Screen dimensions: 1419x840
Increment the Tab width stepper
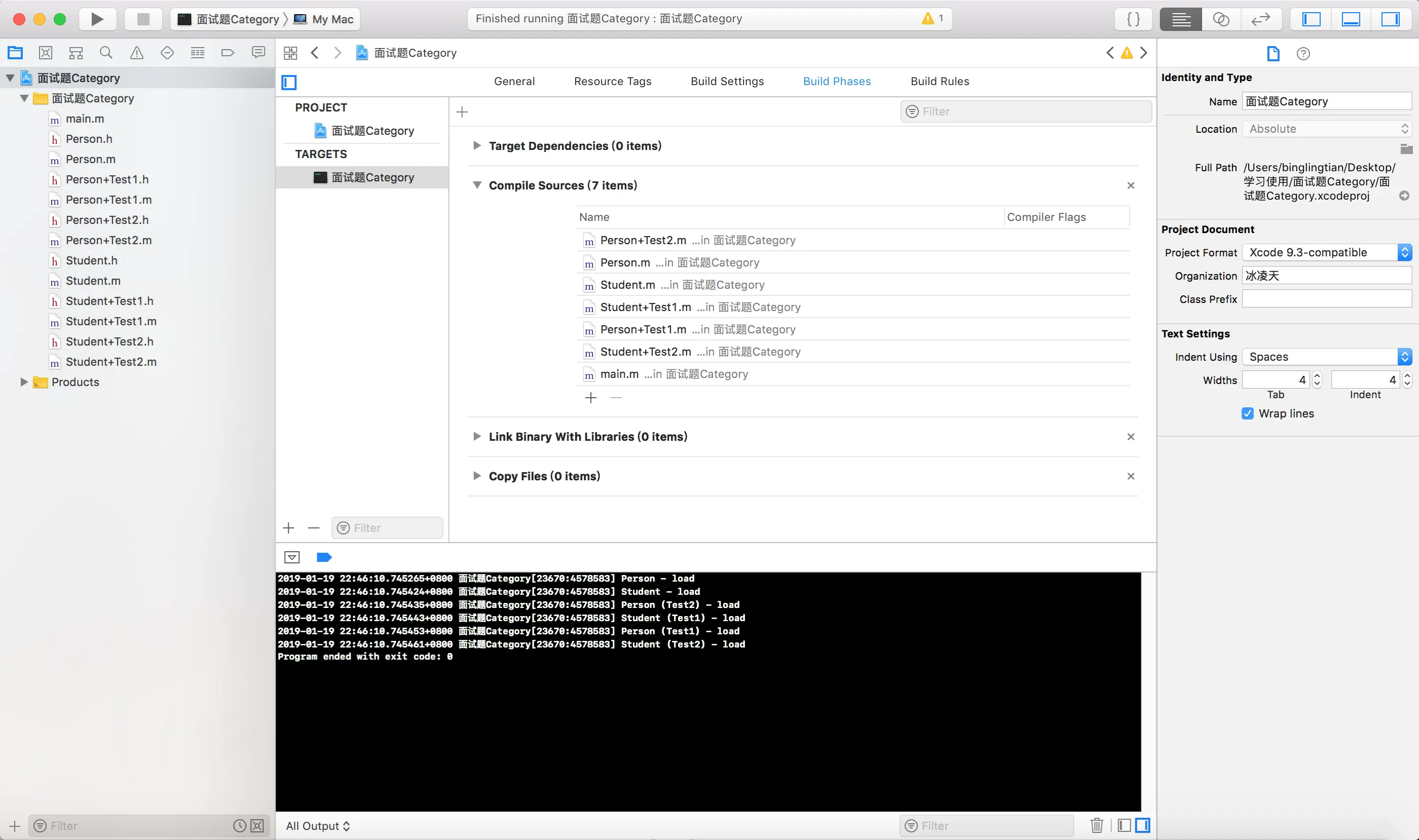point(1317,375)
